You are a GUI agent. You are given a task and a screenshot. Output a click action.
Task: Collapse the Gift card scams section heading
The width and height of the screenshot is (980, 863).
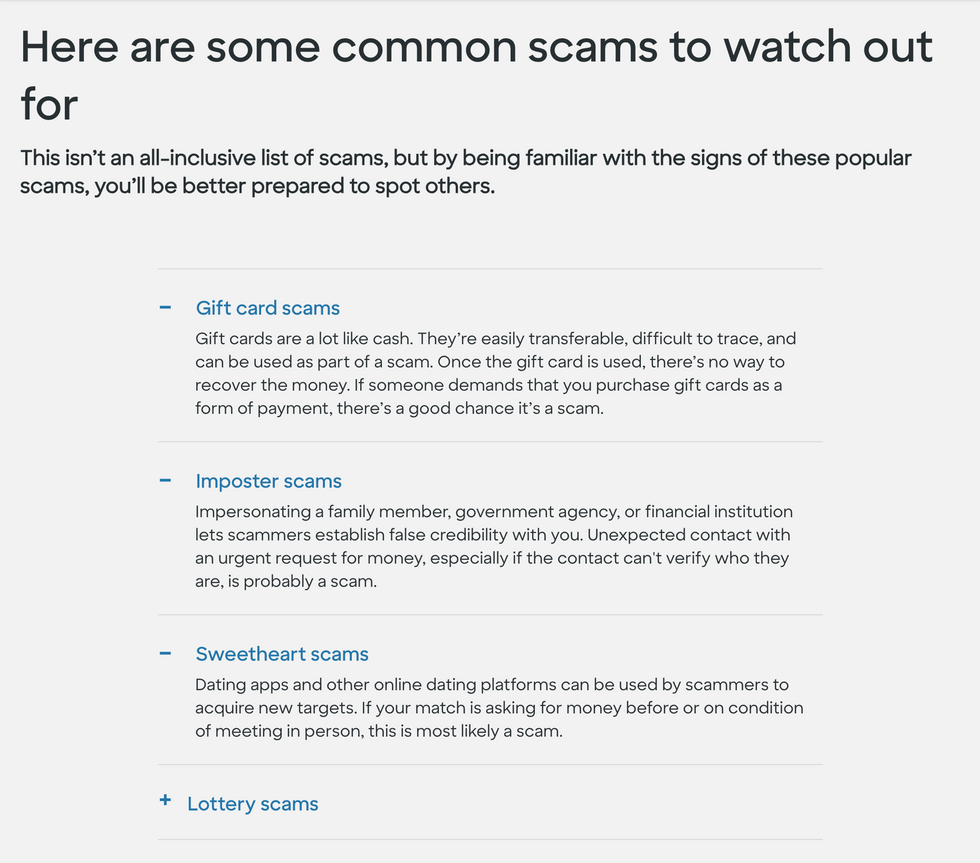[x=267, y=308]
